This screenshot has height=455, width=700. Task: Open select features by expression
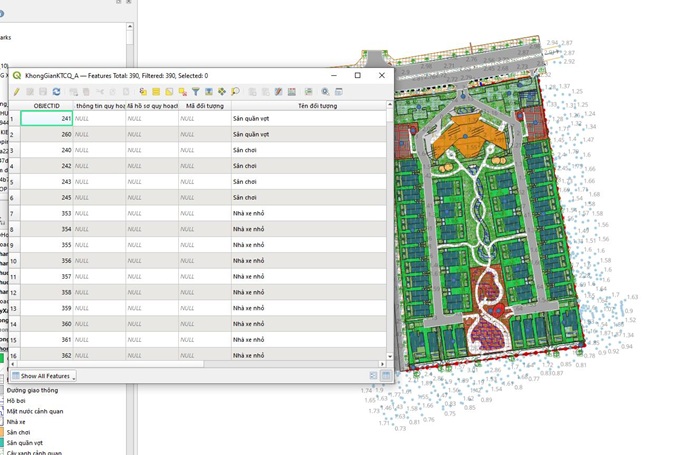coord(143,92)
